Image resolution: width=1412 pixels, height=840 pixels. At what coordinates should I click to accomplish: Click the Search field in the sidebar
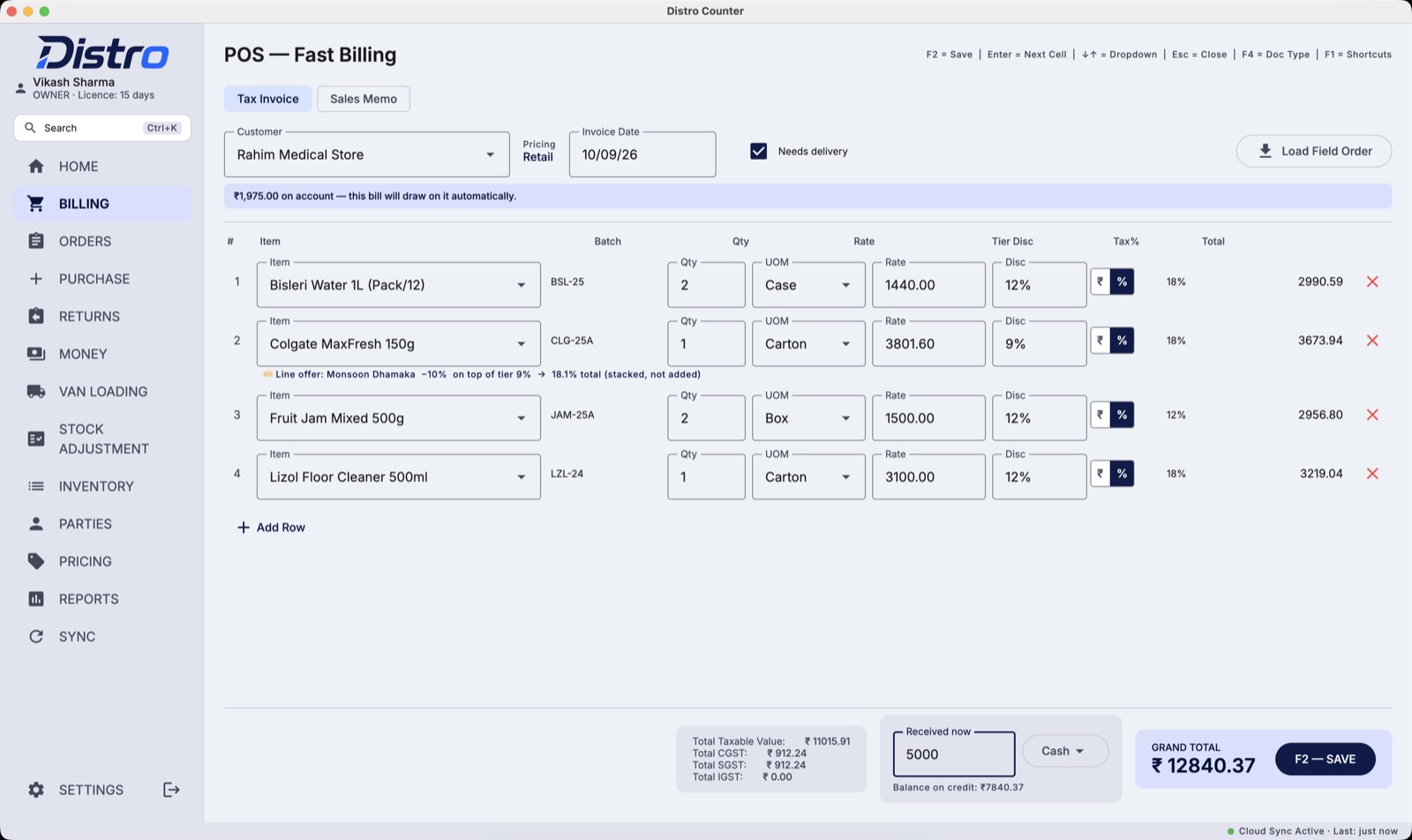coord(102,128)
